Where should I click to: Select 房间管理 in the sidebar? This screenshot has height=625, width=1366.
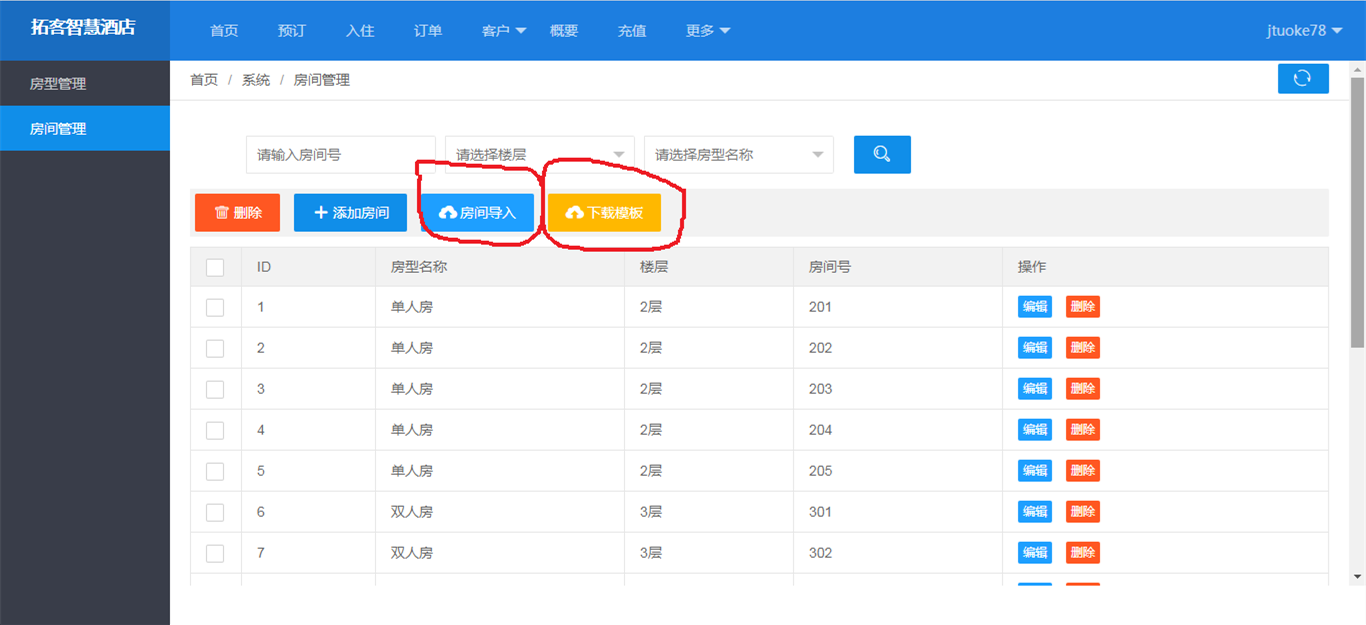click(x=85, y=129)
